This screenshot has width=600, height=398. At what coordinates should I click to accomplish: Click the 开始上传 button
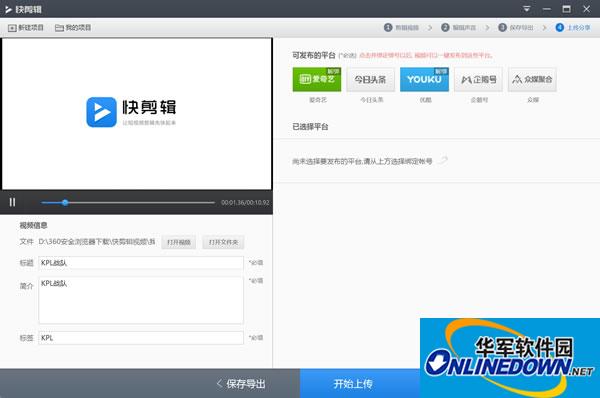point(360,383)
